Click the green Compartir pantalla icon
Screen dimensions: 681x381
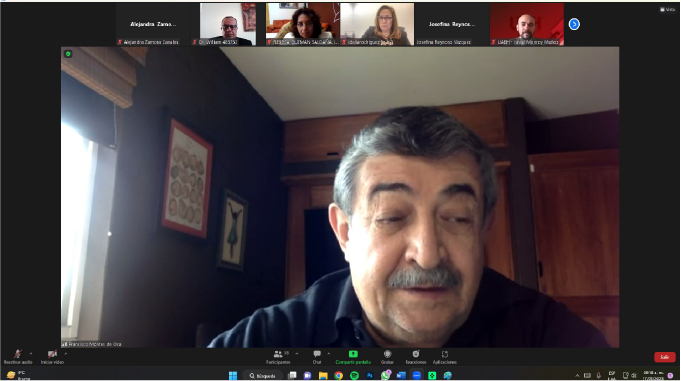pos(353,354)
